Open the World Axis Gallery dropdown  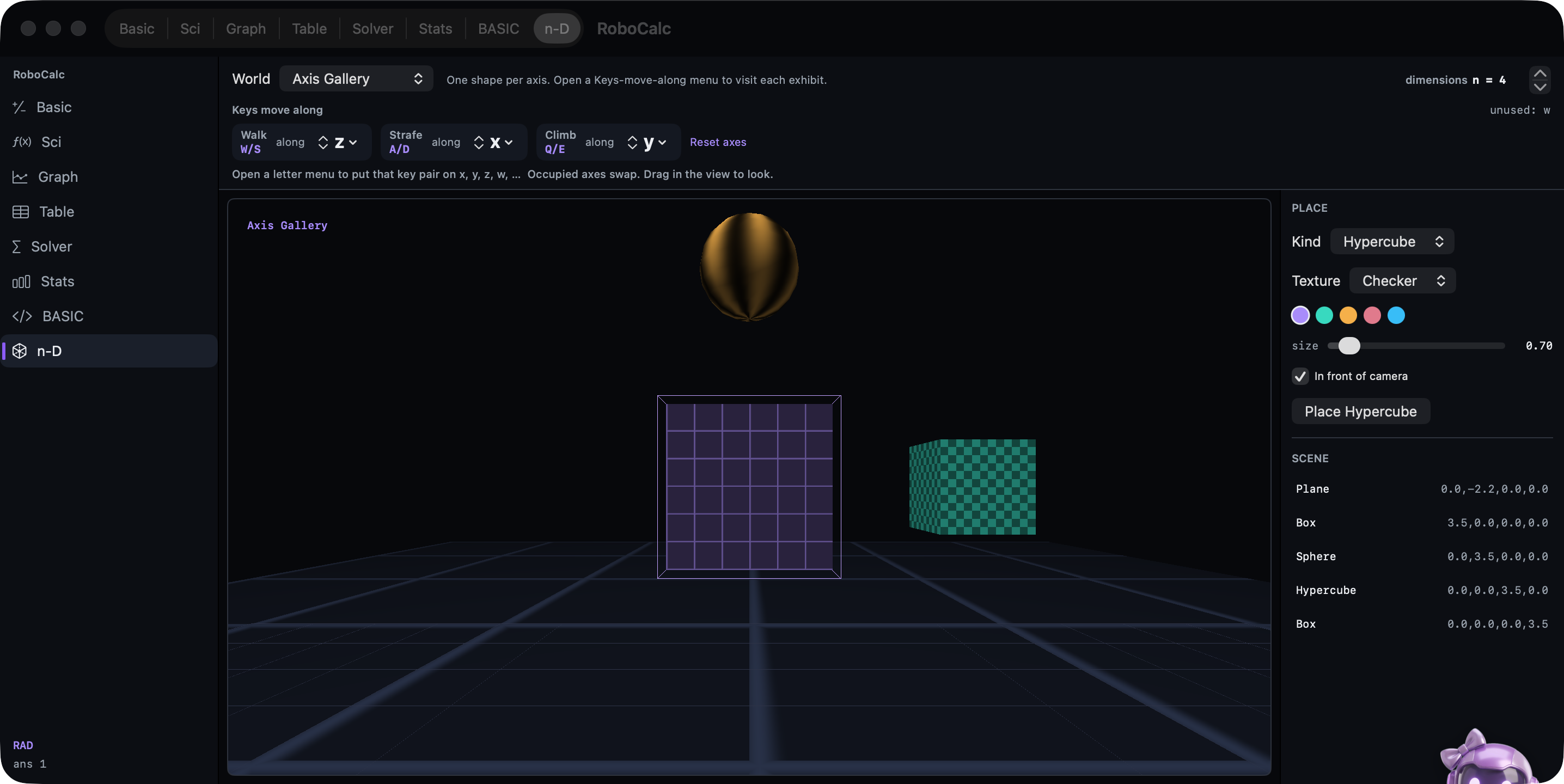pos(356,79)
